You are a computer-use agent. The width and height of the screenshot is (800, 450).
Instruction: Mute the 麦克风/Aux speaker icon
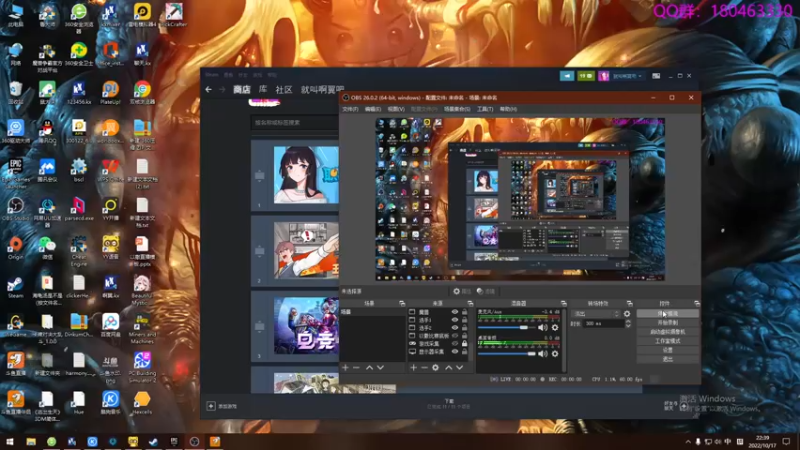pos(543,328)
